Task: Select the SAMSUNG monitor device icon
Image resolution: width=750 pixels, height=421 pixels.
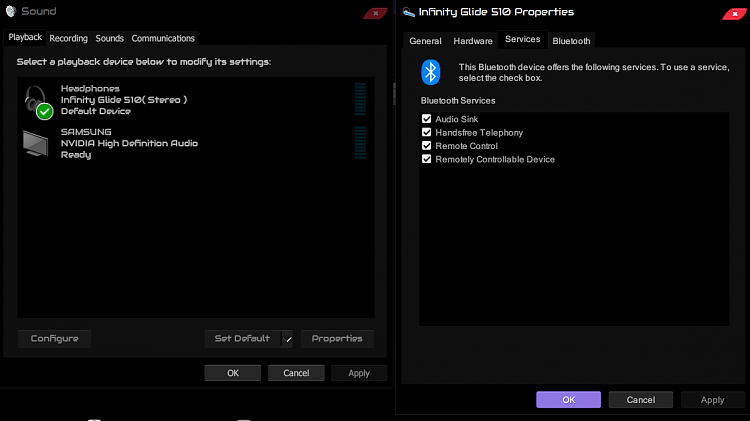Action: (x=36, y=144)
